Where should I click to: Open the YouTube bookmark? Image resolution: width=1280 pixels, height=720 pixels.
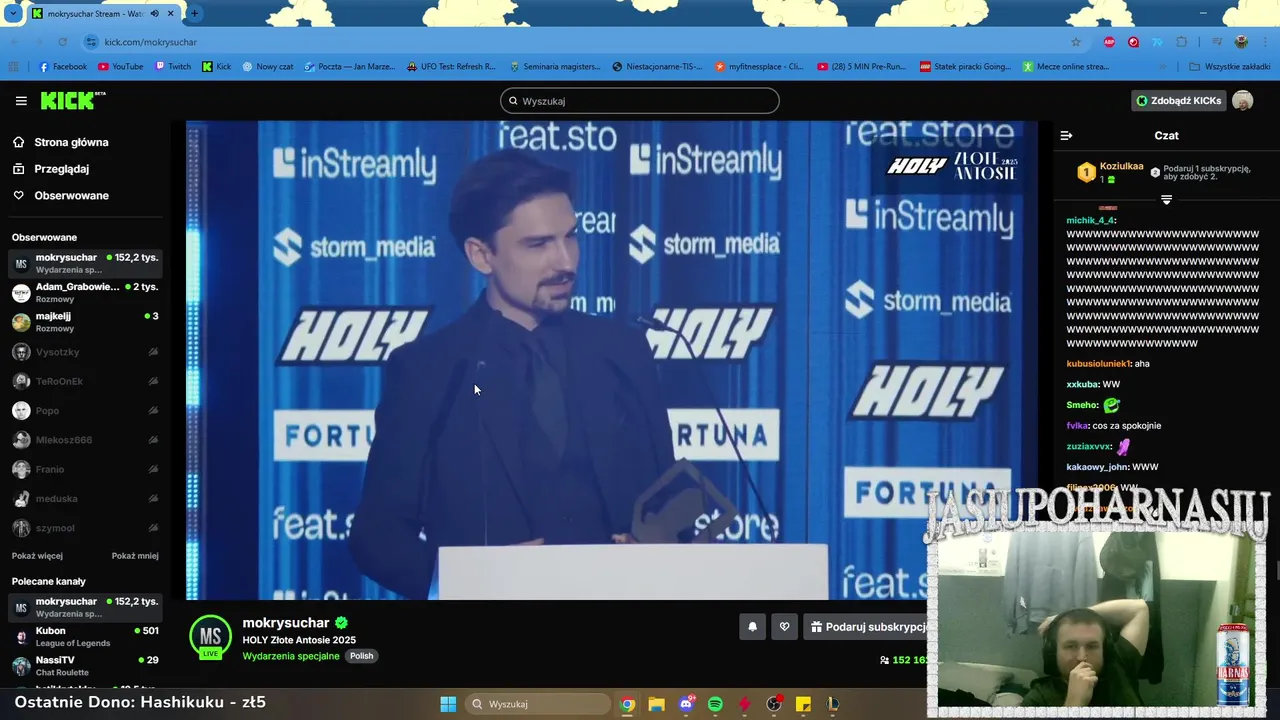pyautogui.click(x=120, y=67)
